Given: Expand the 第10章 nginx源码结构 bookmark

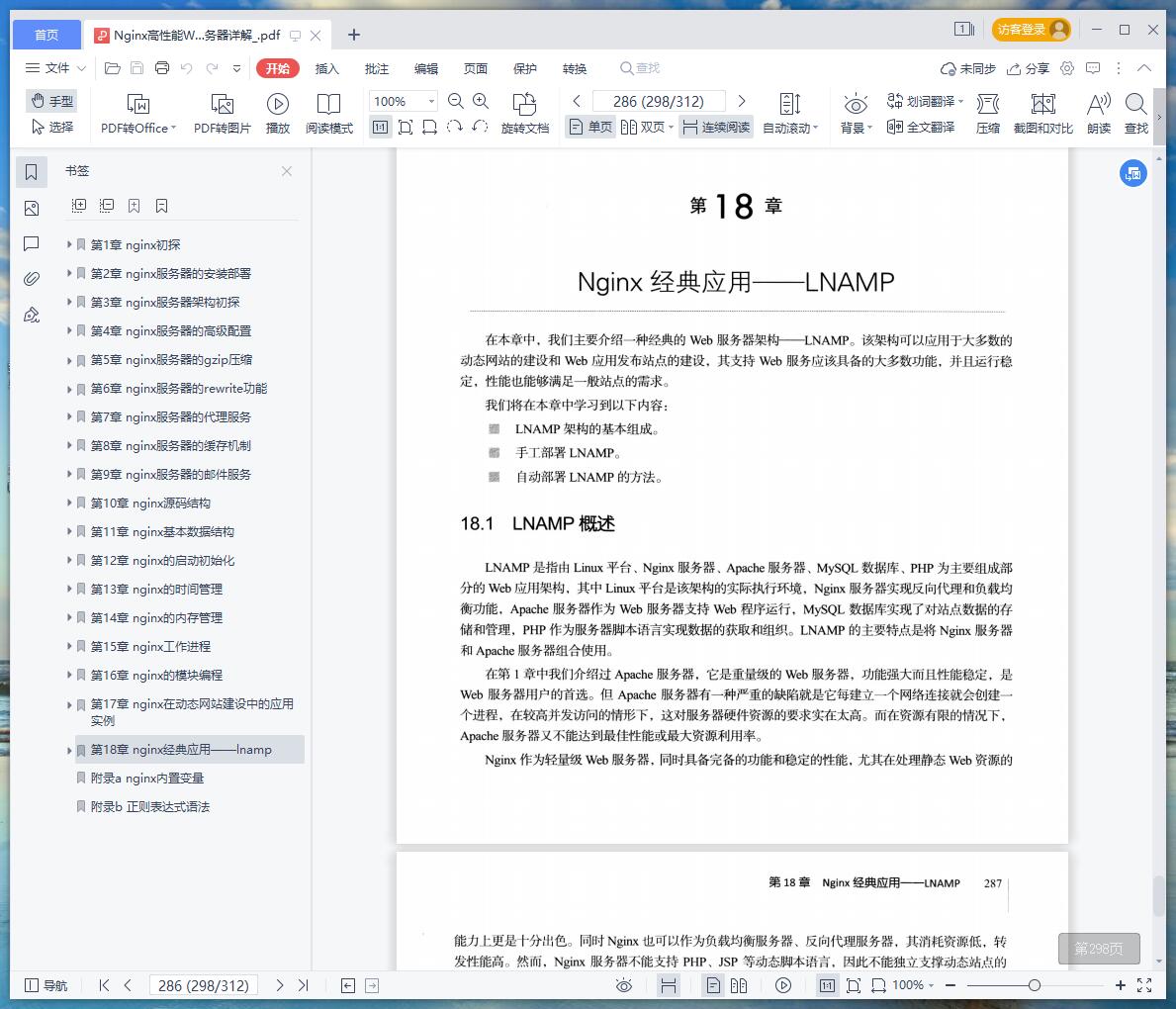Looking at the screenshot, I should 69,503.
